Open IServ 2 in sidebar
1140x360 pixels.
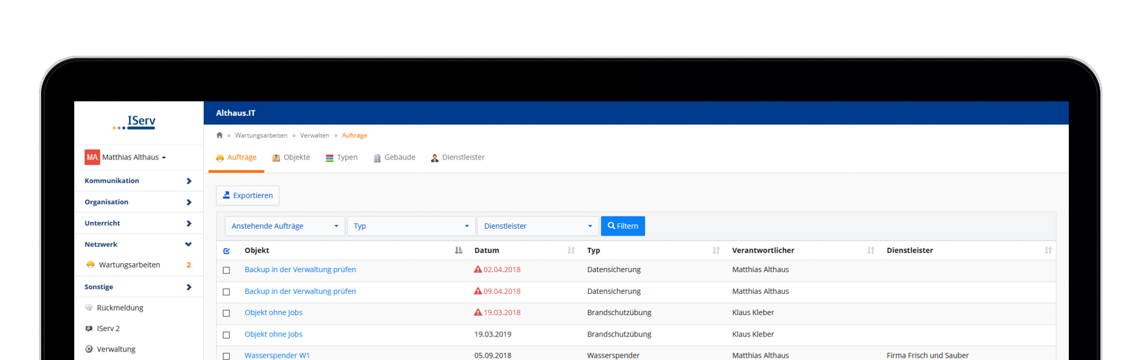[x=108, y=328]
